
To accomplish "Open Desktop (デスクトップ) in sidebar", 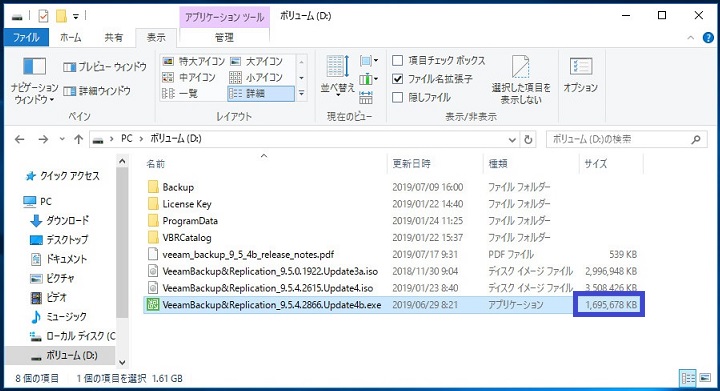I will click(59, 240).
